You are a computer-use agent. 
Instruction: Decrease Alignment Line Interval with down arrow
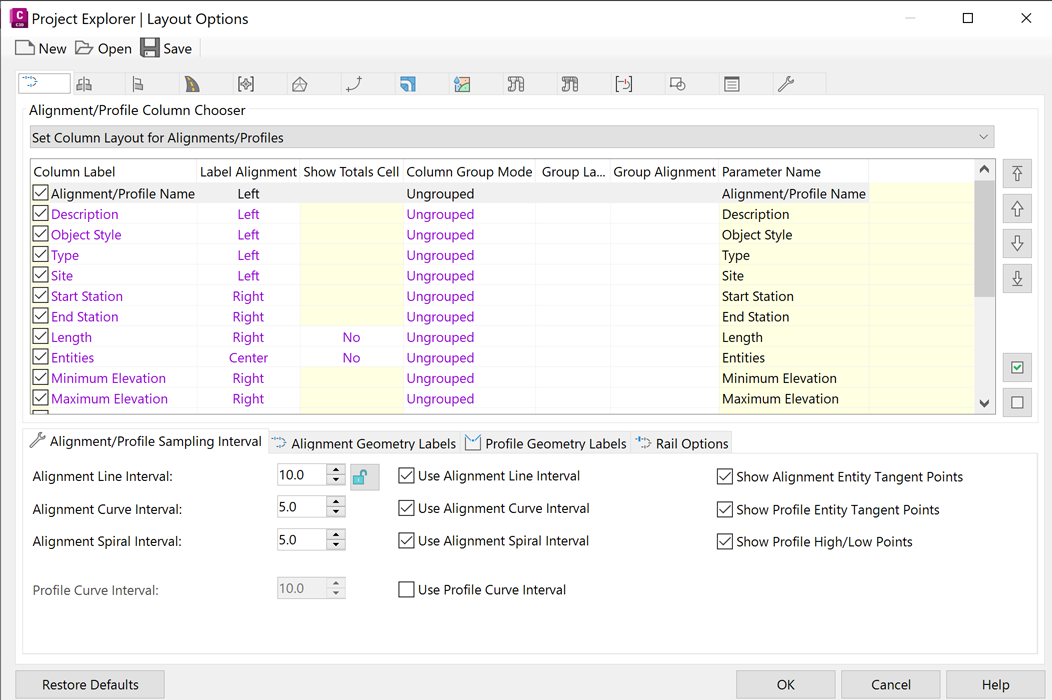click(x=336, y=480)
